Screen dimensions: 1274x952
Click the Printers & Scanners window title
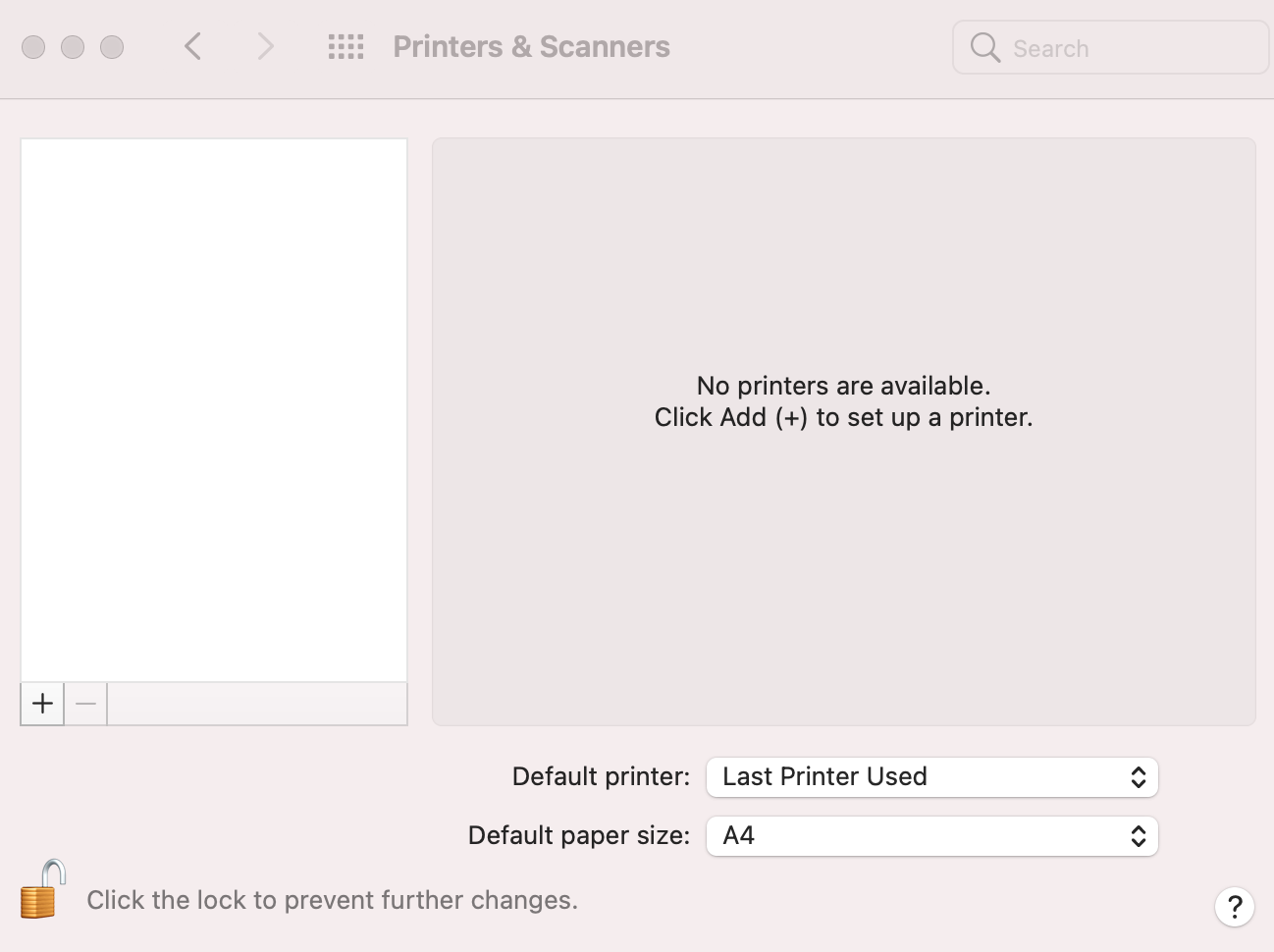click(531, 47)
